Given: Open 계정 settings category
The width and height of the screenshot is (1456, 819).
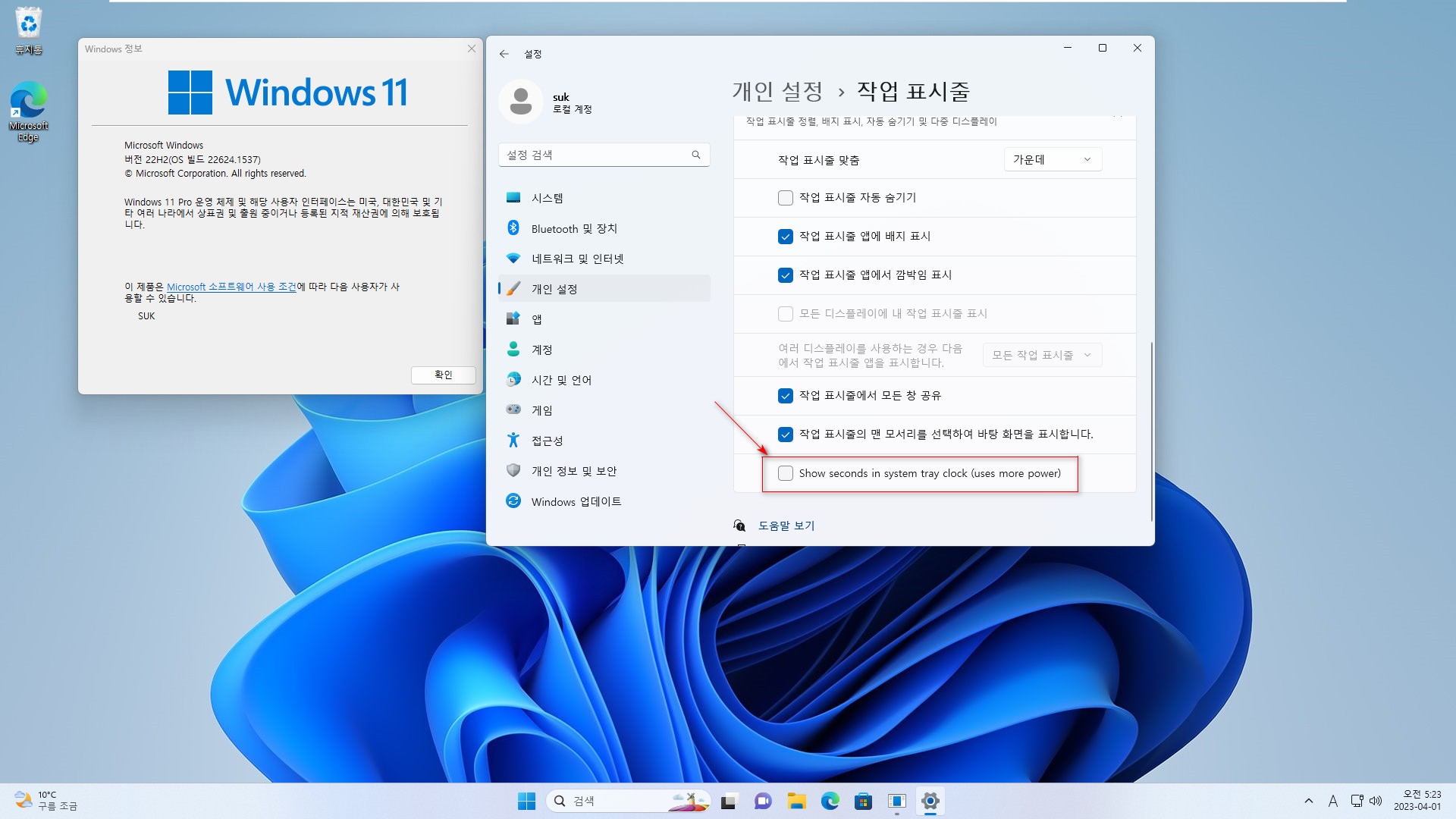Looking at the screenshot, I should point(604,350).
